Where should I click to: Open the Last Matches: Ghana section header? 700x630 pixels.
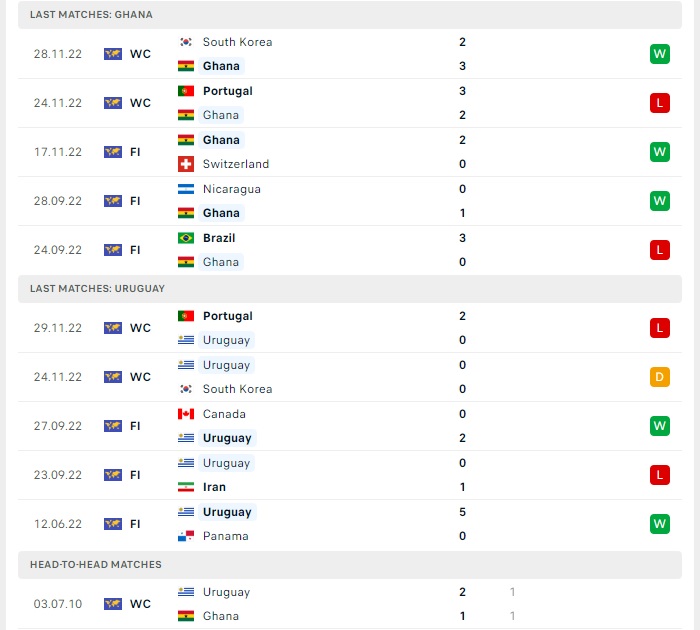click(350, 15)
